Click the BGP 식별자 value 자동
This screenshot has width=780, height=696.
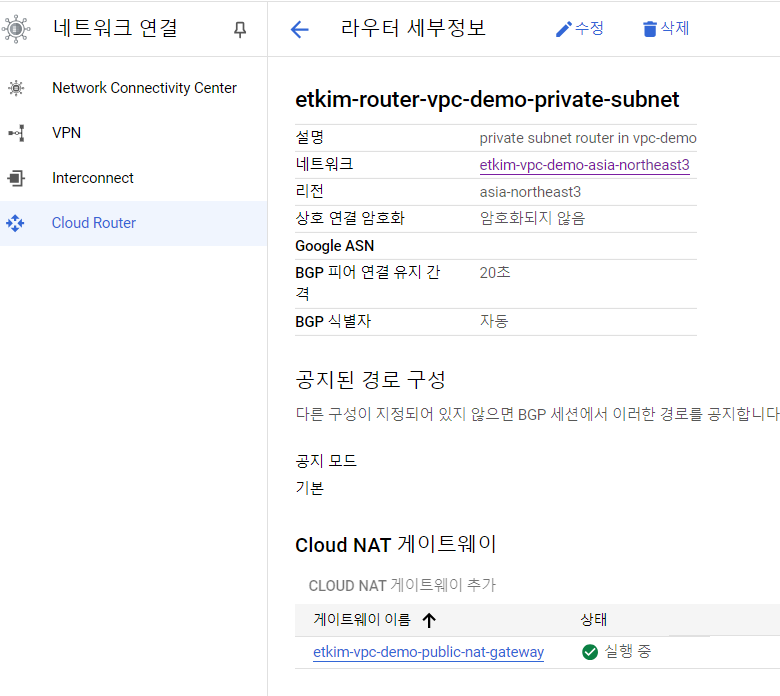[x=493, y=321]
